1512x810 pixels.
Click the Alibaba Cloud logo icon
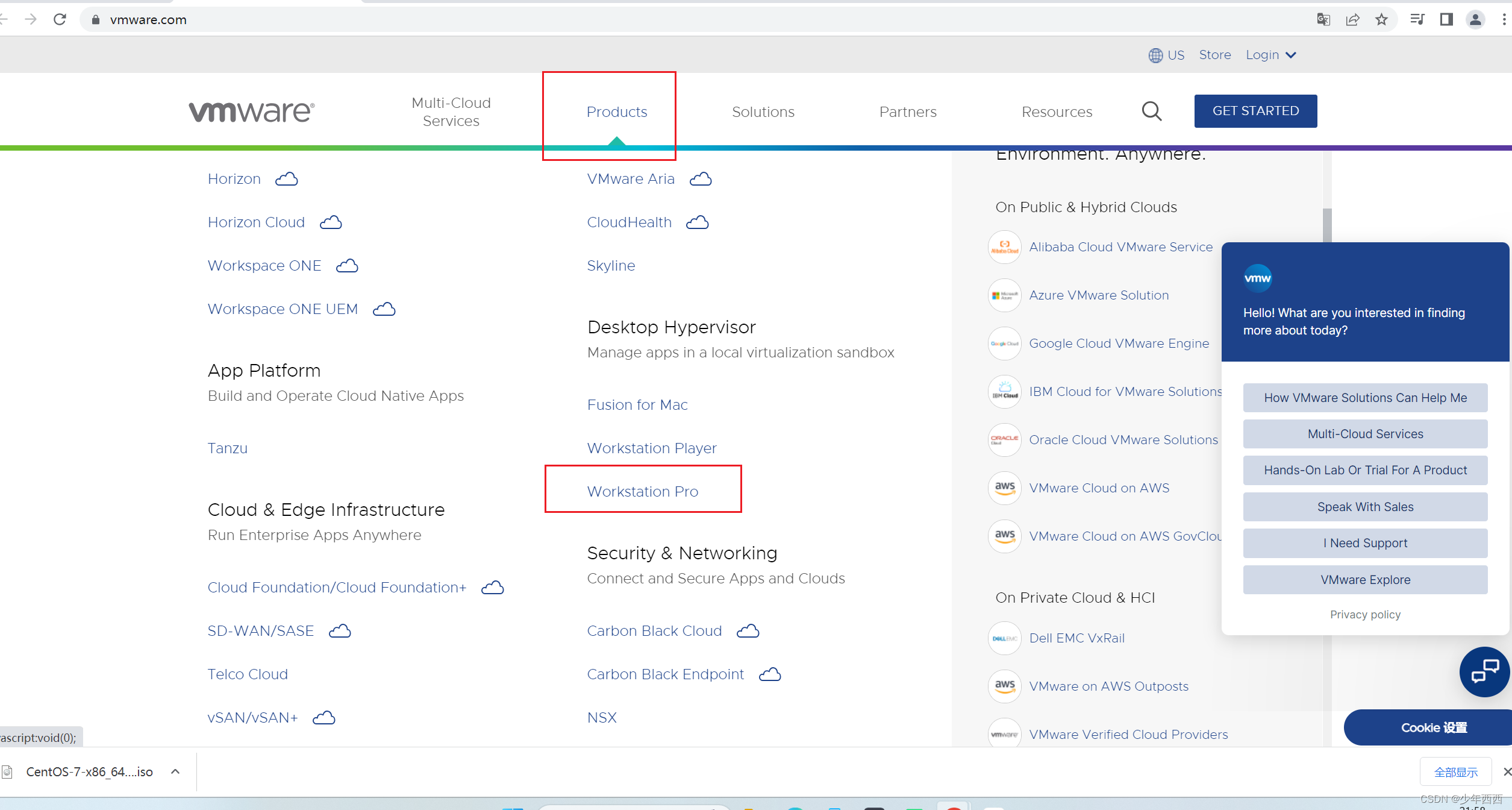(x=1004, y=247)
